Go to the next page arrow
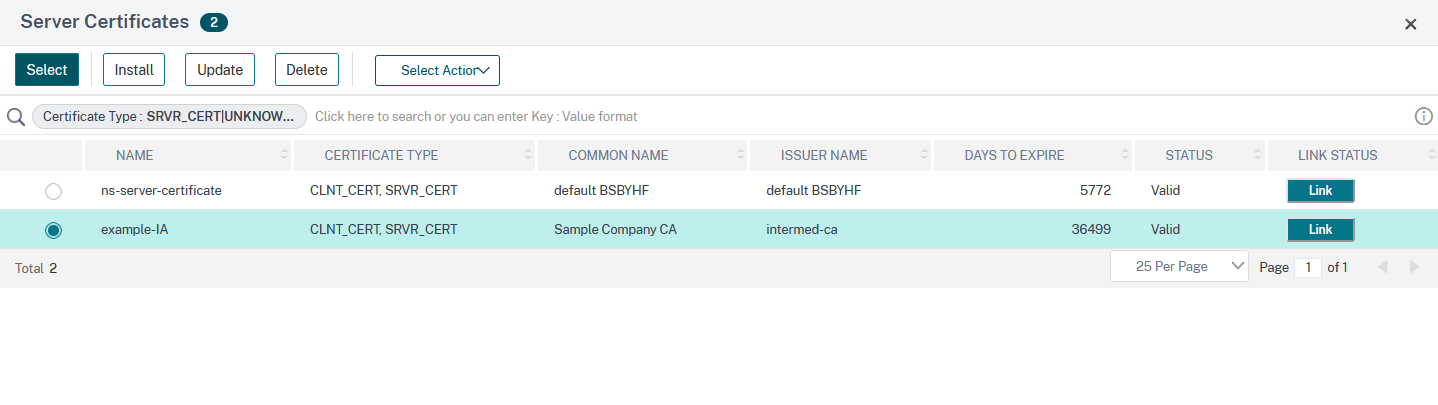The height and width of the screenshot is (405, 1438). coord(1414,267)
